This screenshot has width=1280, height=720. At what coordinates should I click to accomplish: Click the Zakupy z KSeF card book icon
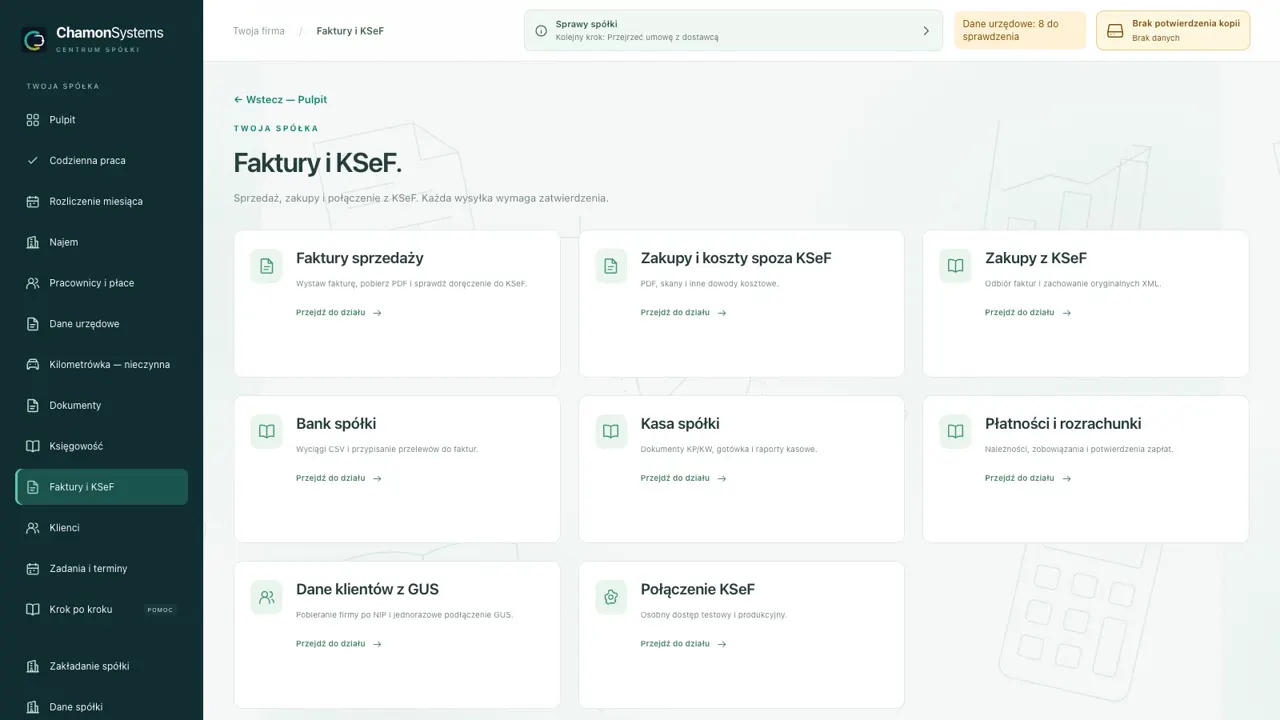955,266
